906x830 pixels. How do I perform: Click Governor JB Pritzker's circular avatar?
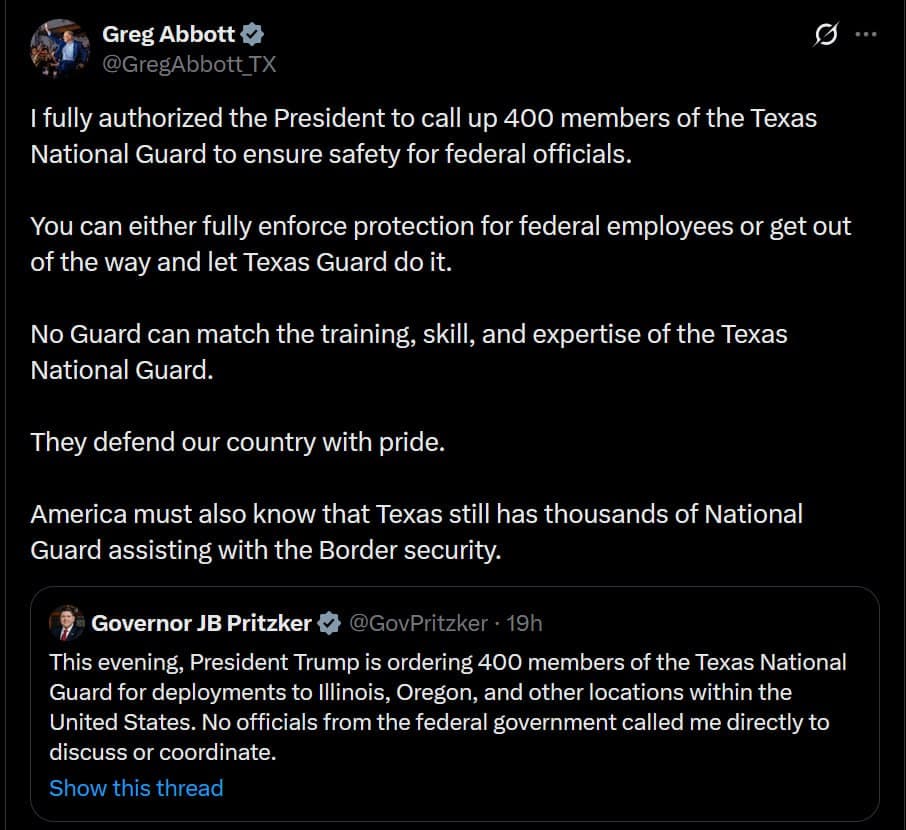[66, 623]
